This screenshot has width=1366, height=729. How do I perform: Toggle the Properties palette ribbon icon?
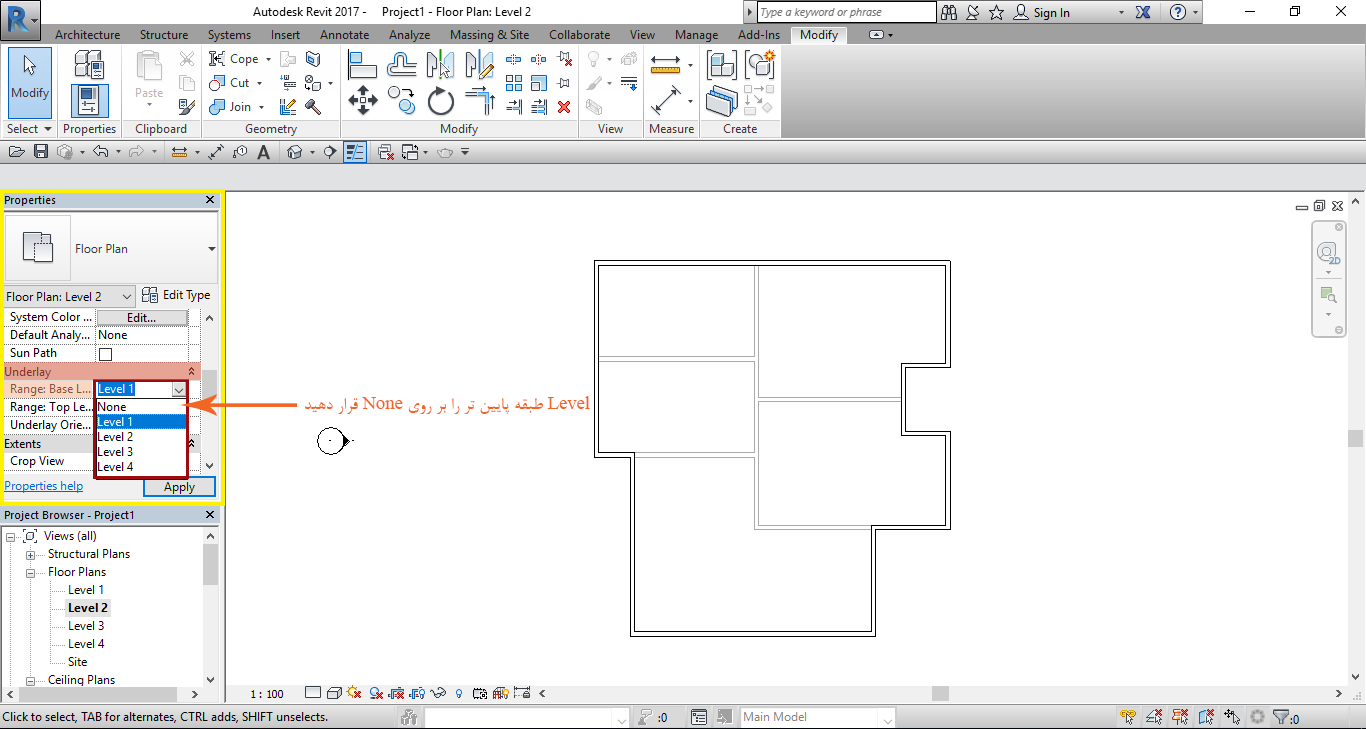pyautogui.click(x=89, y=101)
